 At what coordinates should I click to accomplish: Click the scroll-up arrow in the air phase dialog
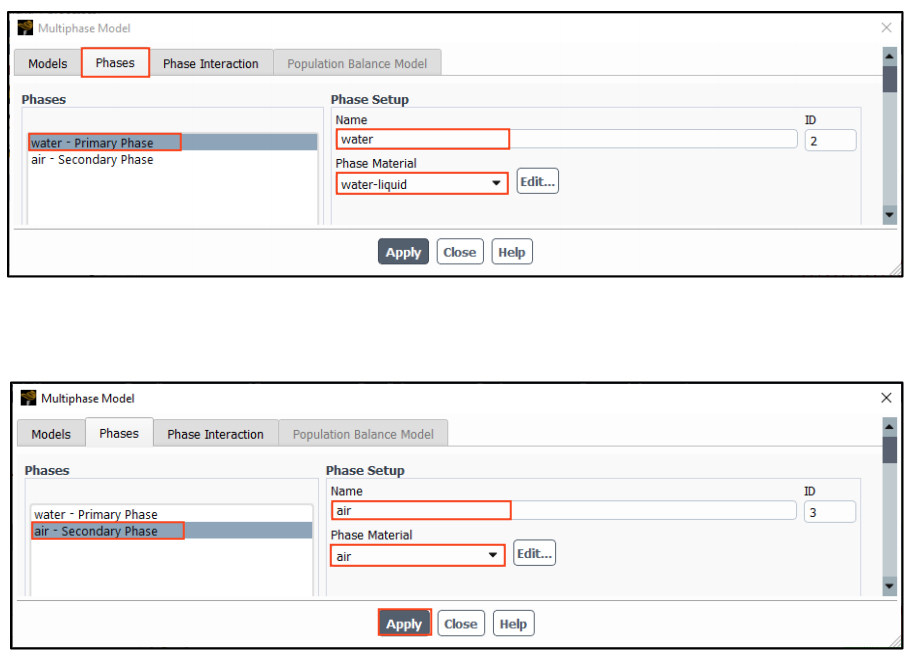[889, 426]
